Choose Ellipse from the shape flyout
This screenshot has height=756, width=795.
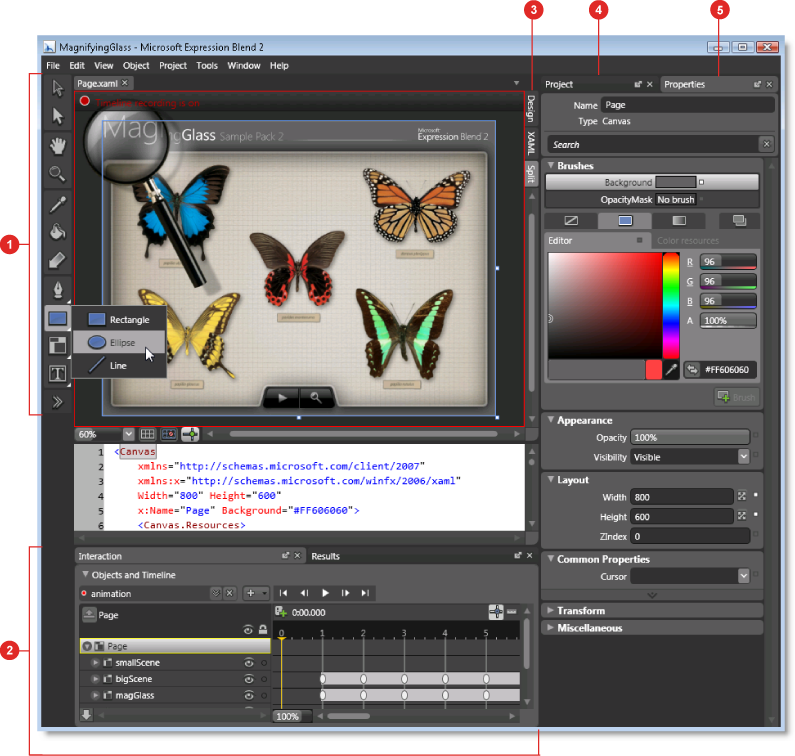pyautogui.click(x=120, y=342)
